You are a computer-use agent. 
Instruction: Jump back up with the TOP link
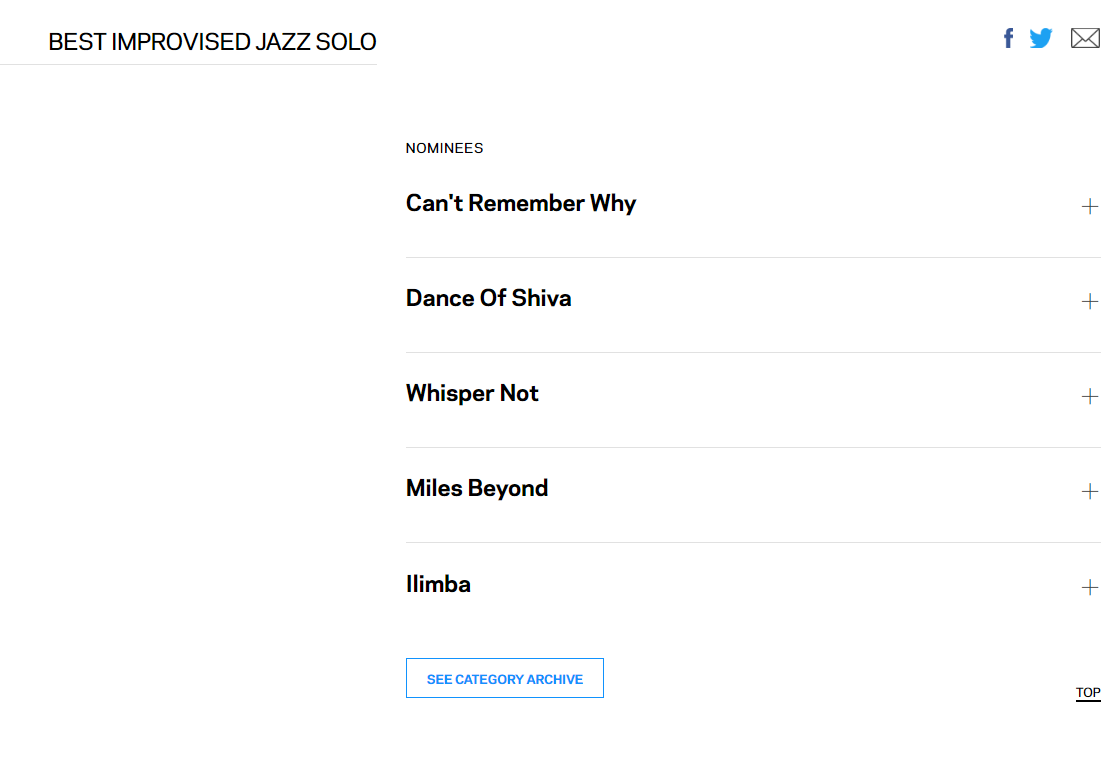point(1088,693)
